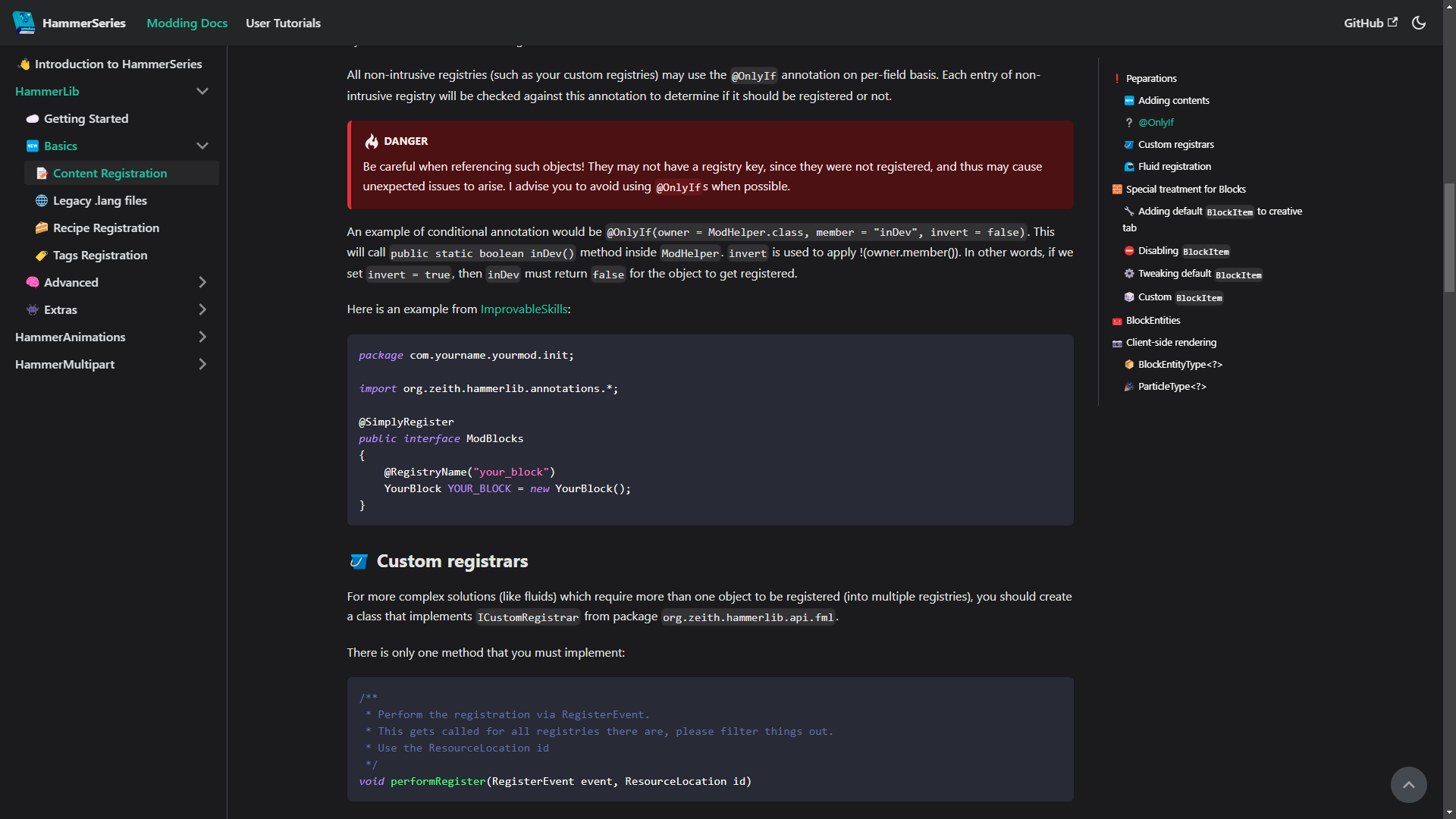Click the Getting Started cloud icon
Image resolution: width=1456 pixels, height=819 pixels.
(x=33, y=119)
